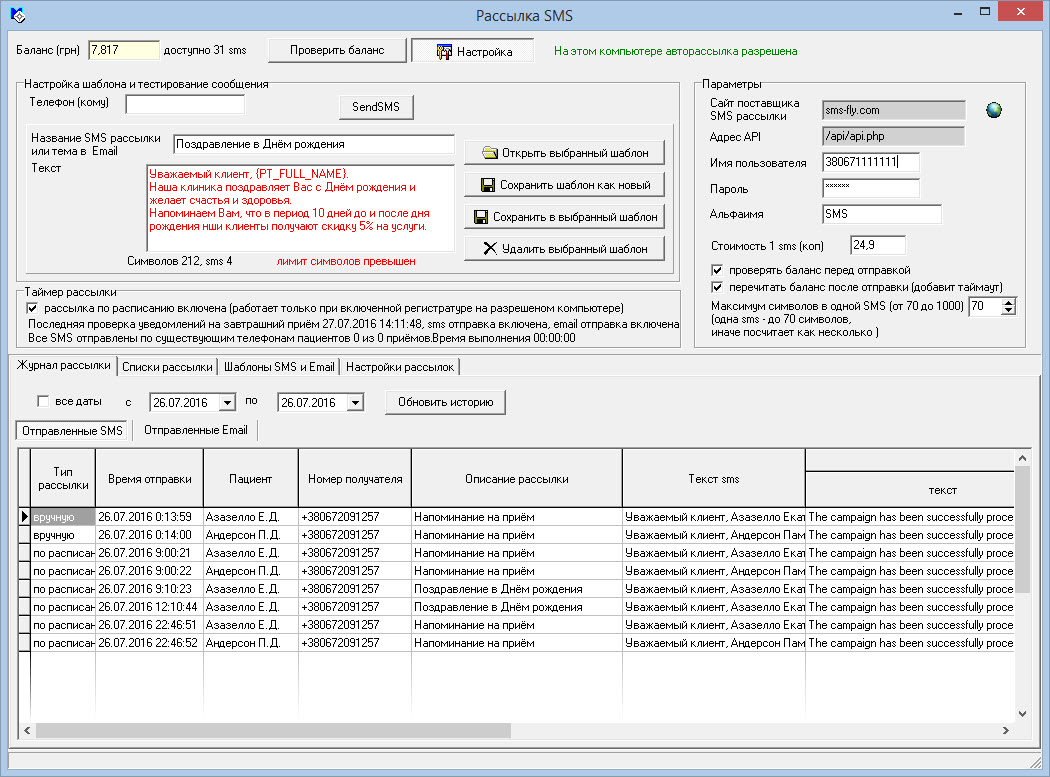This screenshot has width=1050, height=777.
Task: Click the Телефон (кому) input field
Action: pyautogui.click(x=185, y=104)
